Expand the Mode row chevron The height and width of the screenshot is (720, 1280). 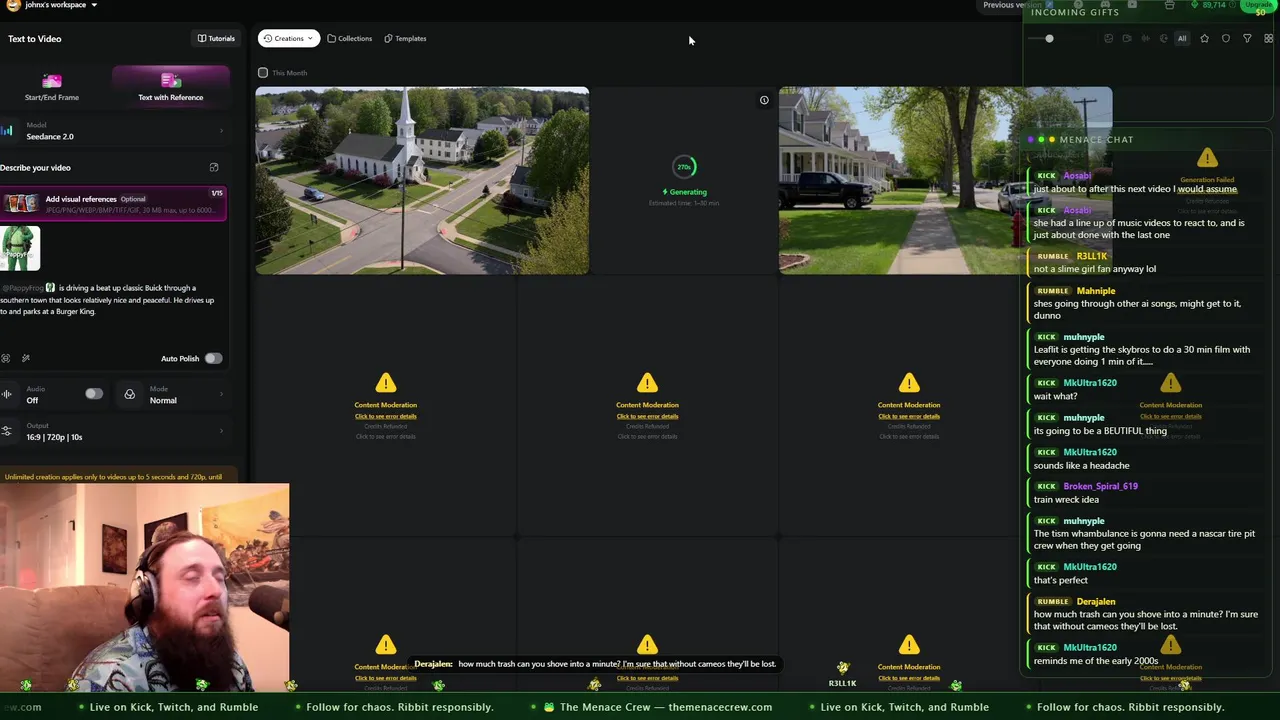(x=221, y=394)
